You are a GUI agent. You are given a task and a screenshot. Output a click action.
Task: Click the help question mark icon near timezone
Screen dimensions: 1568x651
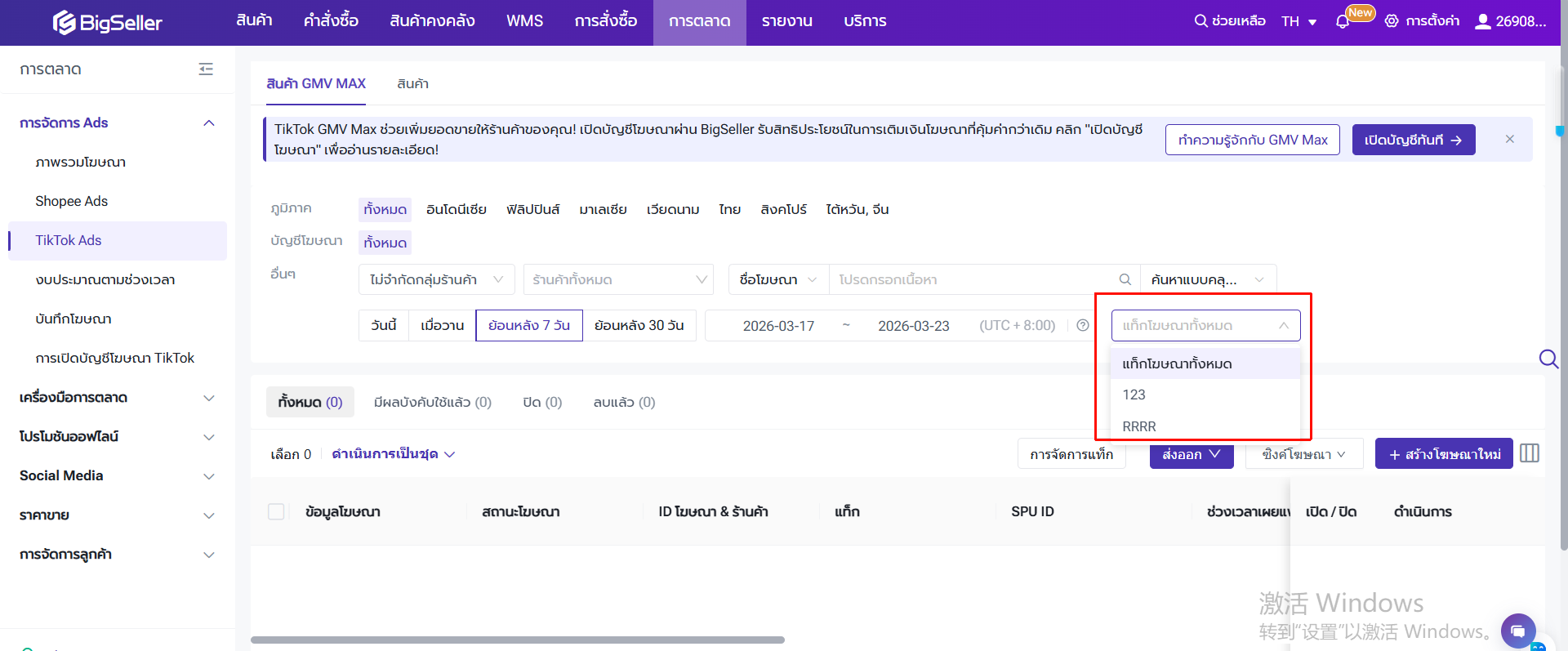pyautogui.click(x=1083, y=325)
